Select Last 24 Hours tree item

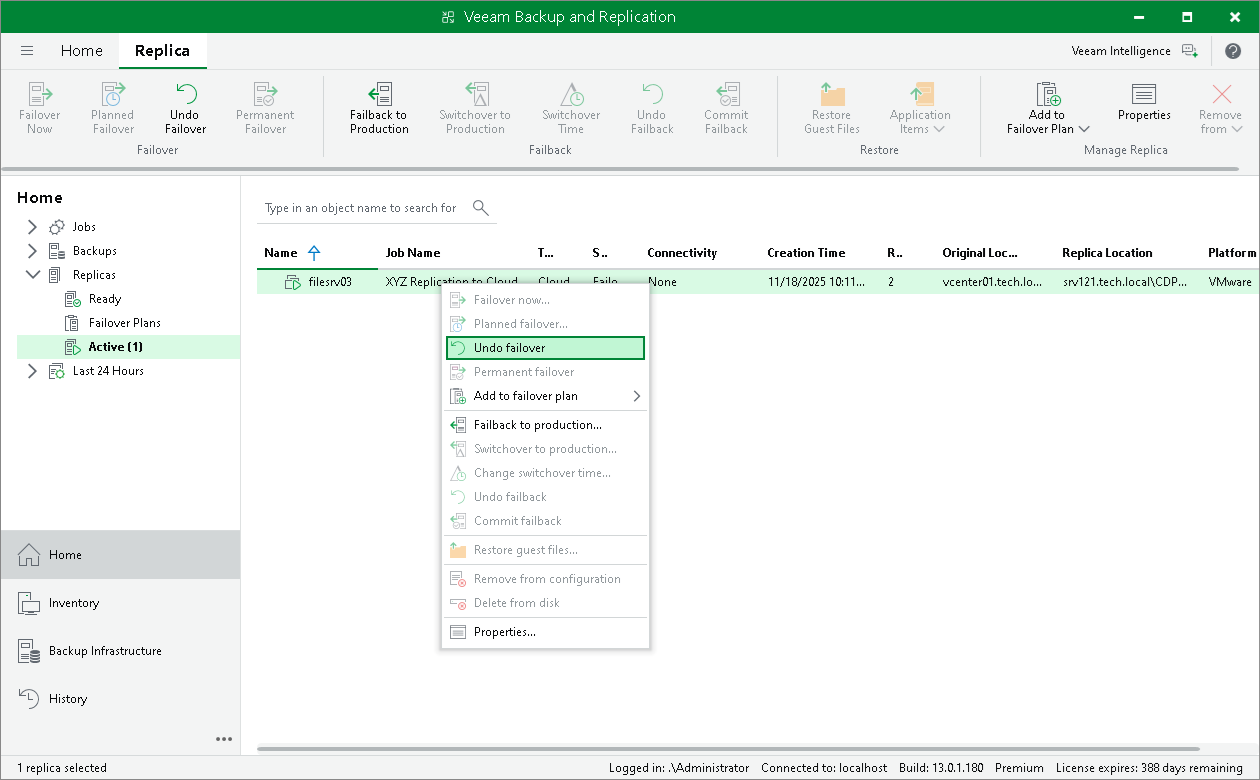[x=108, y=371]
